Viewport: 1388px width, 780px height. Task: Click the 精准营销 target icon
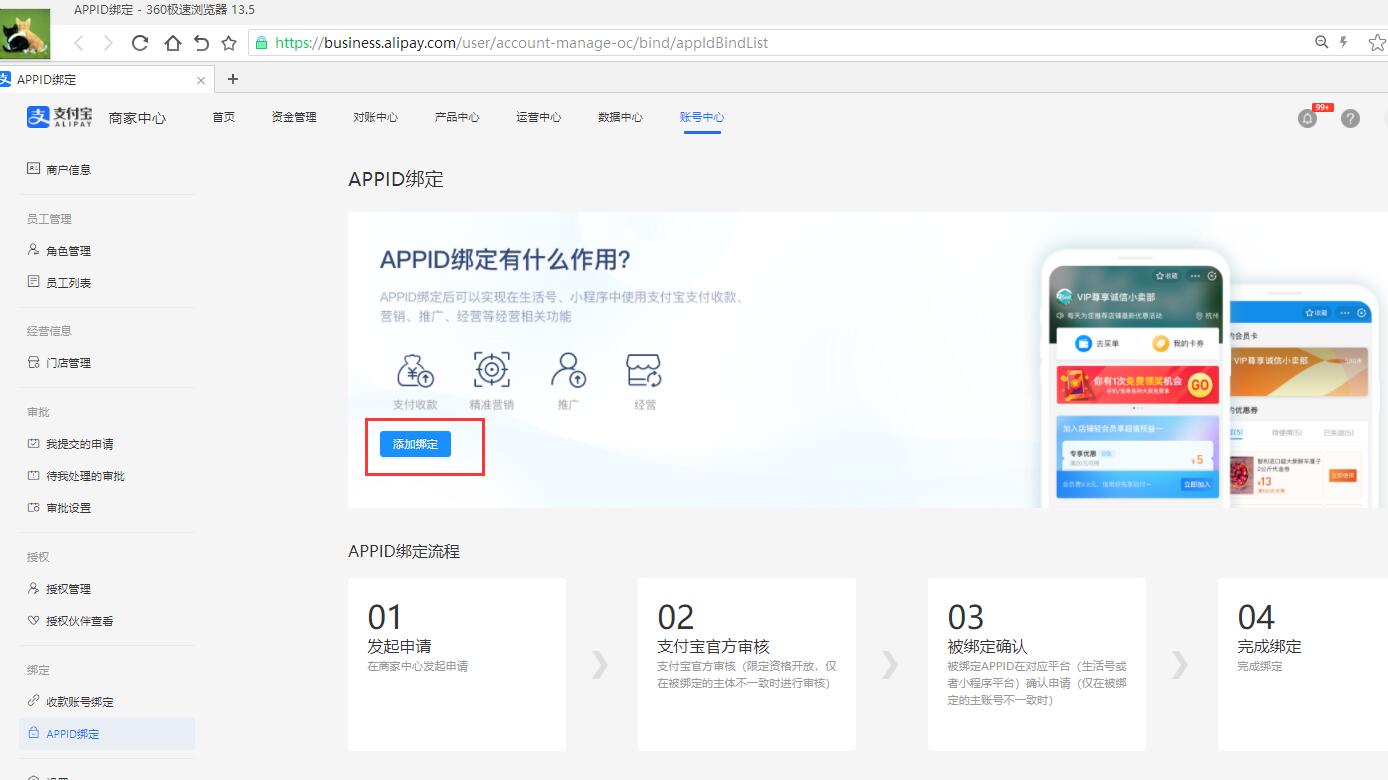[491, 371]
